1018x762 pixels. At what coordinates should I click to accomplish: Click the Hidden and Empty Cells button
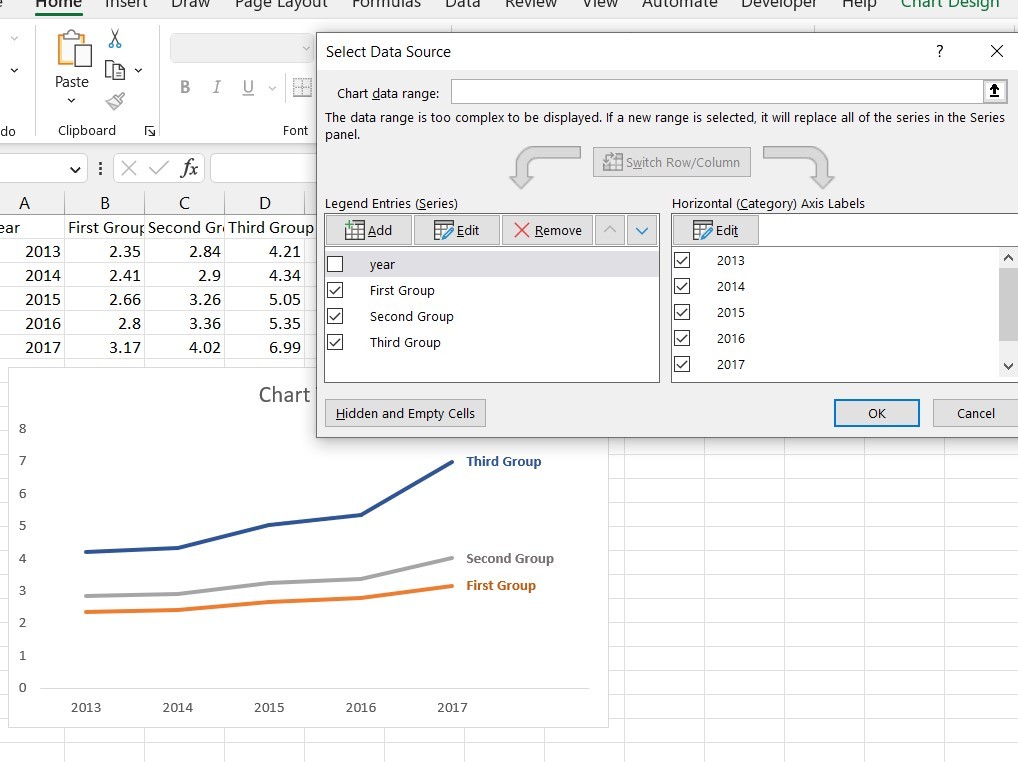pos(405,413)
